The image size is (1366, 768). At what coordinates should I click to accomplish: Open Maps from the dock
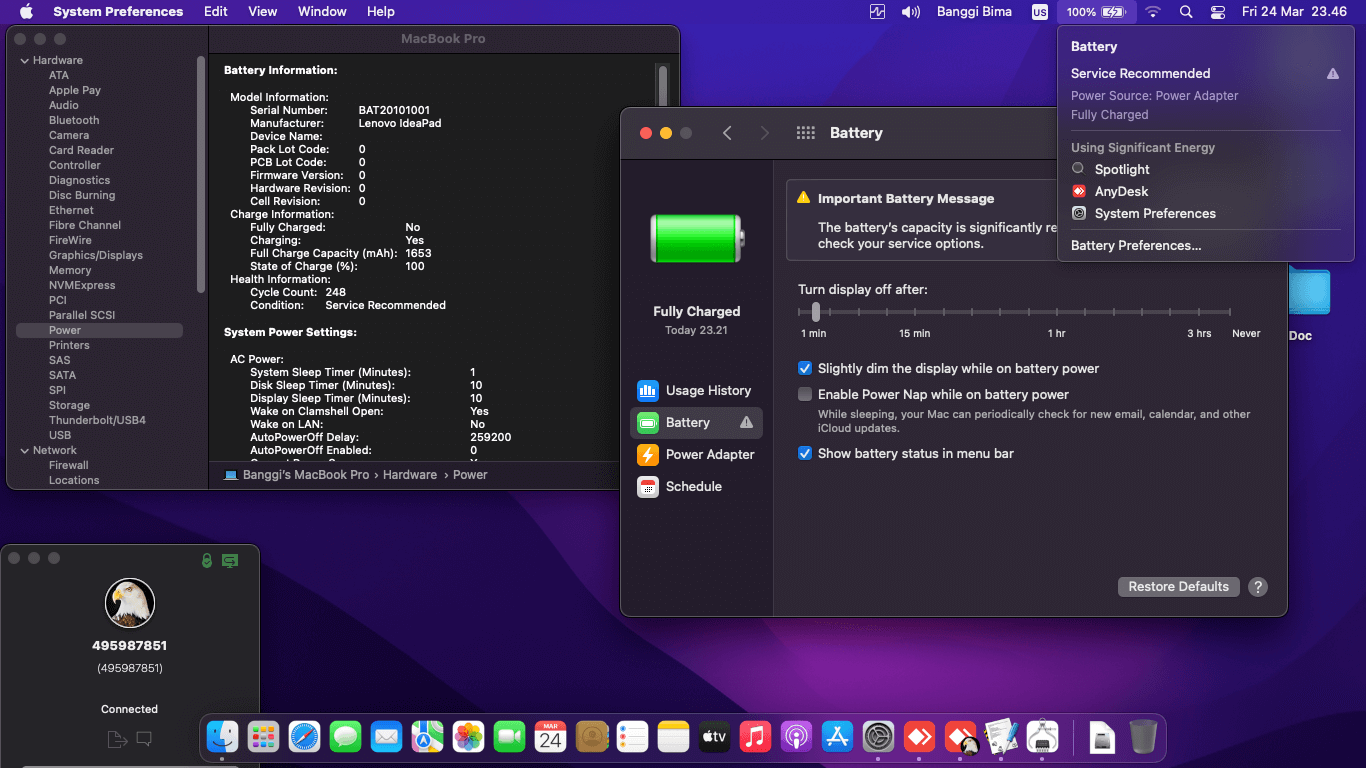pos(427,738)
